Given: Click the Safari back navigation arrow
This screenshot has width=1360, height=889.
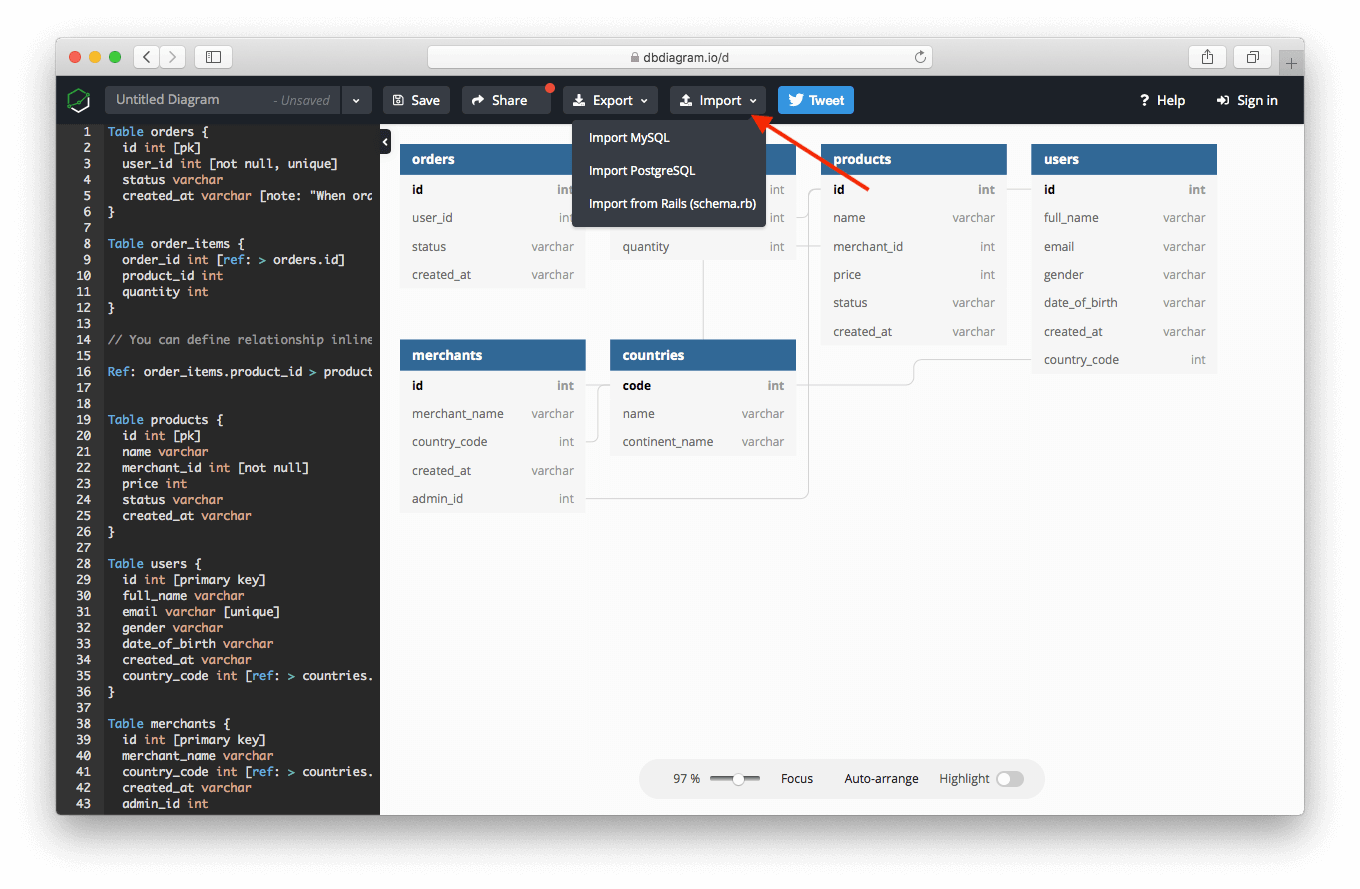Looking at the screenshot, I should pyautogui.click(x=147, y=57).
